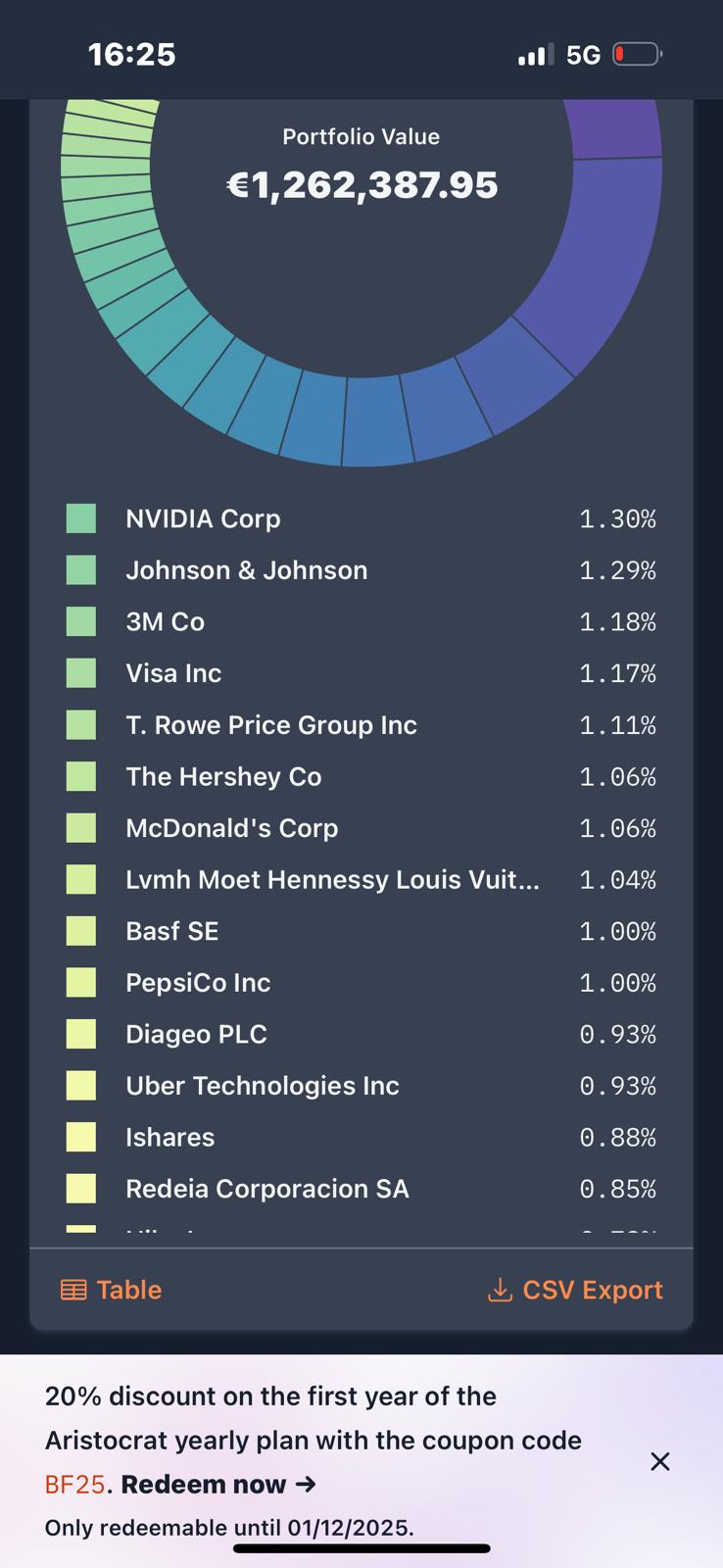Select the Basf SE legend item
The width and height of the screenshot is (723, 1568).
click(x=171, y=931)
